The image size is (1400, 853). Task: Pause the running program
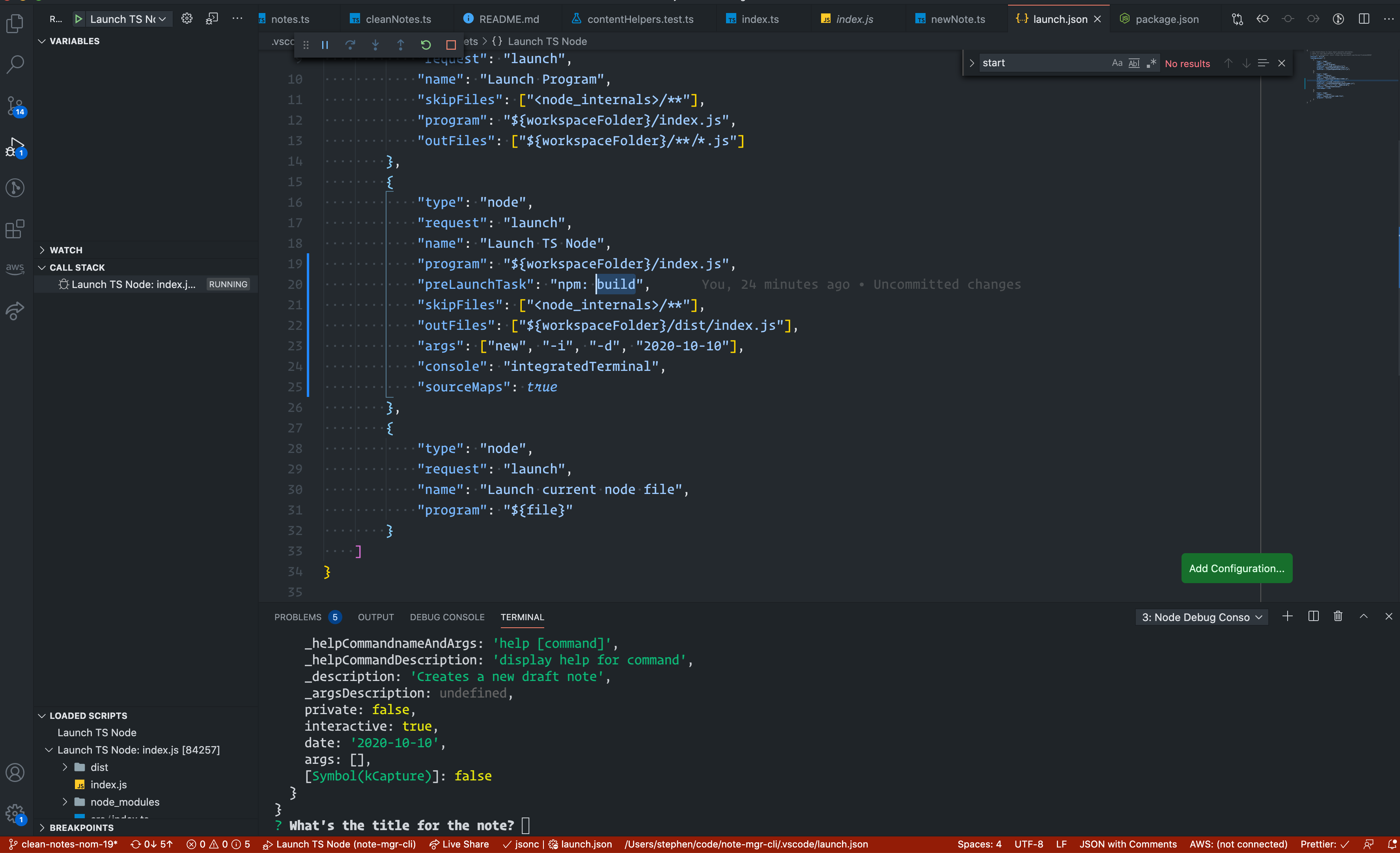325,45
